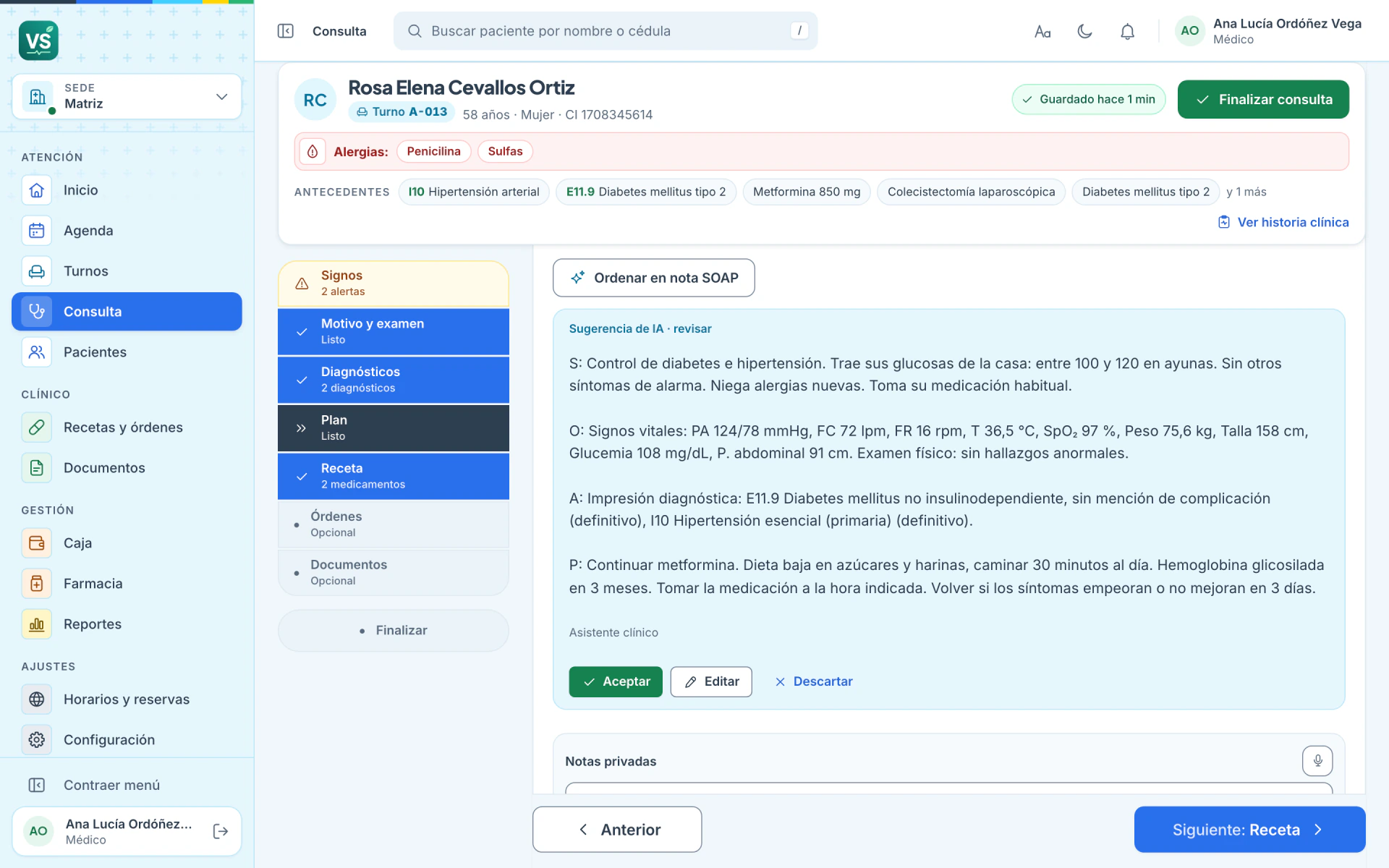Image resolution: width=1389 pixels, height=868 pixels.
Task: Click the patient search field
Action: point(606,31)
